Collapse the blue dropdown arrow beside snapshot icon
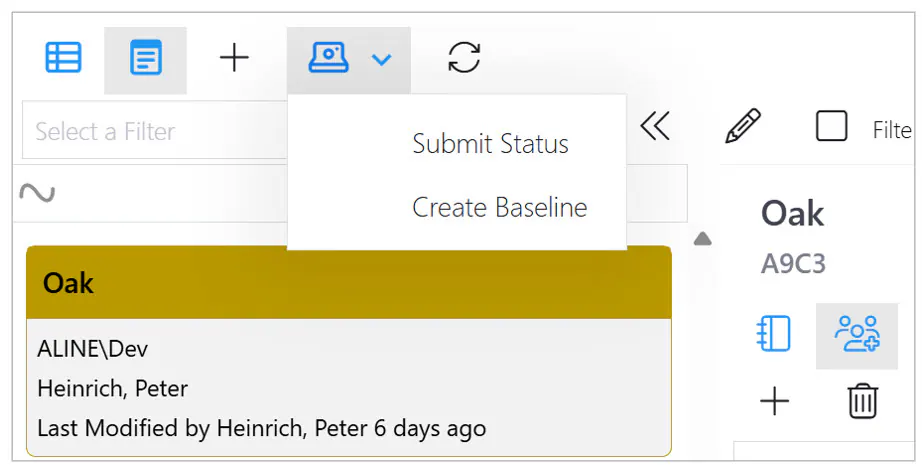 (382, 59)
